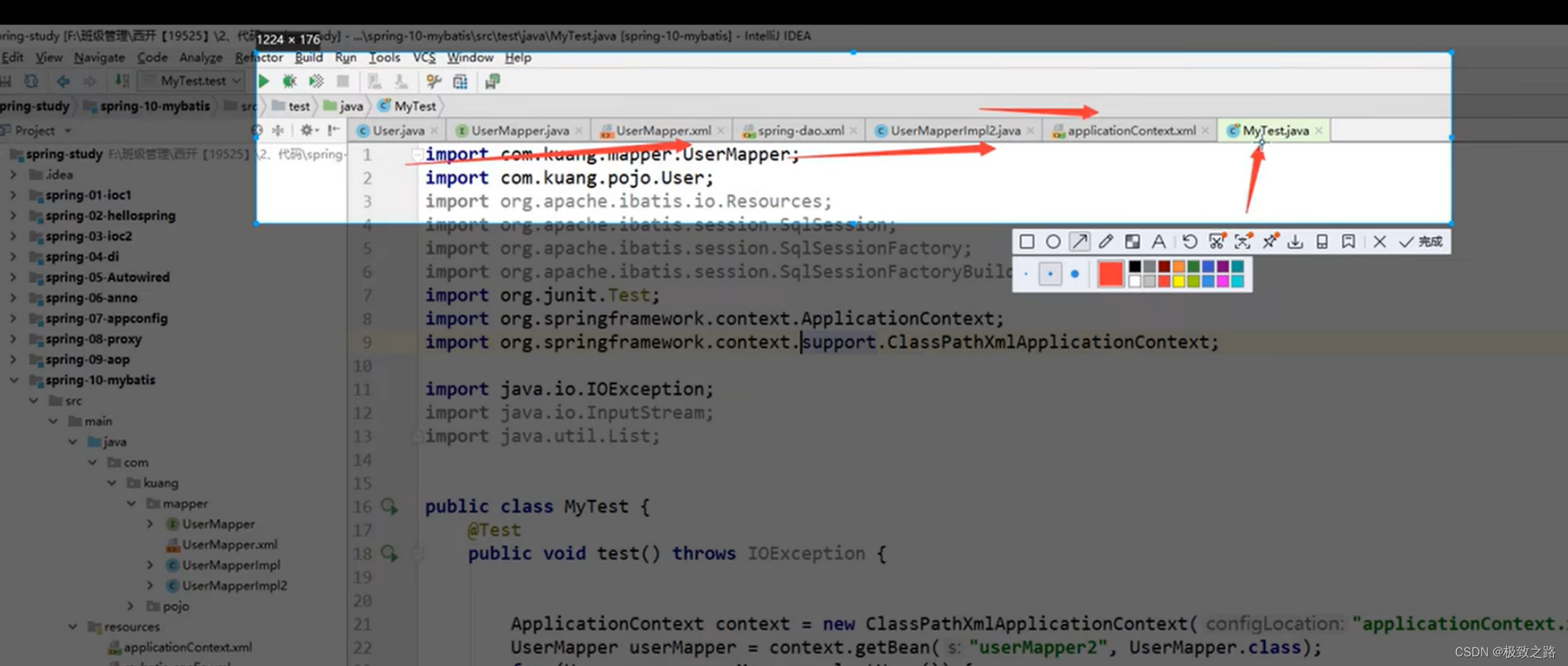
Task: Click the java folder breadcrumb
Action: click(x=343, y=106)
